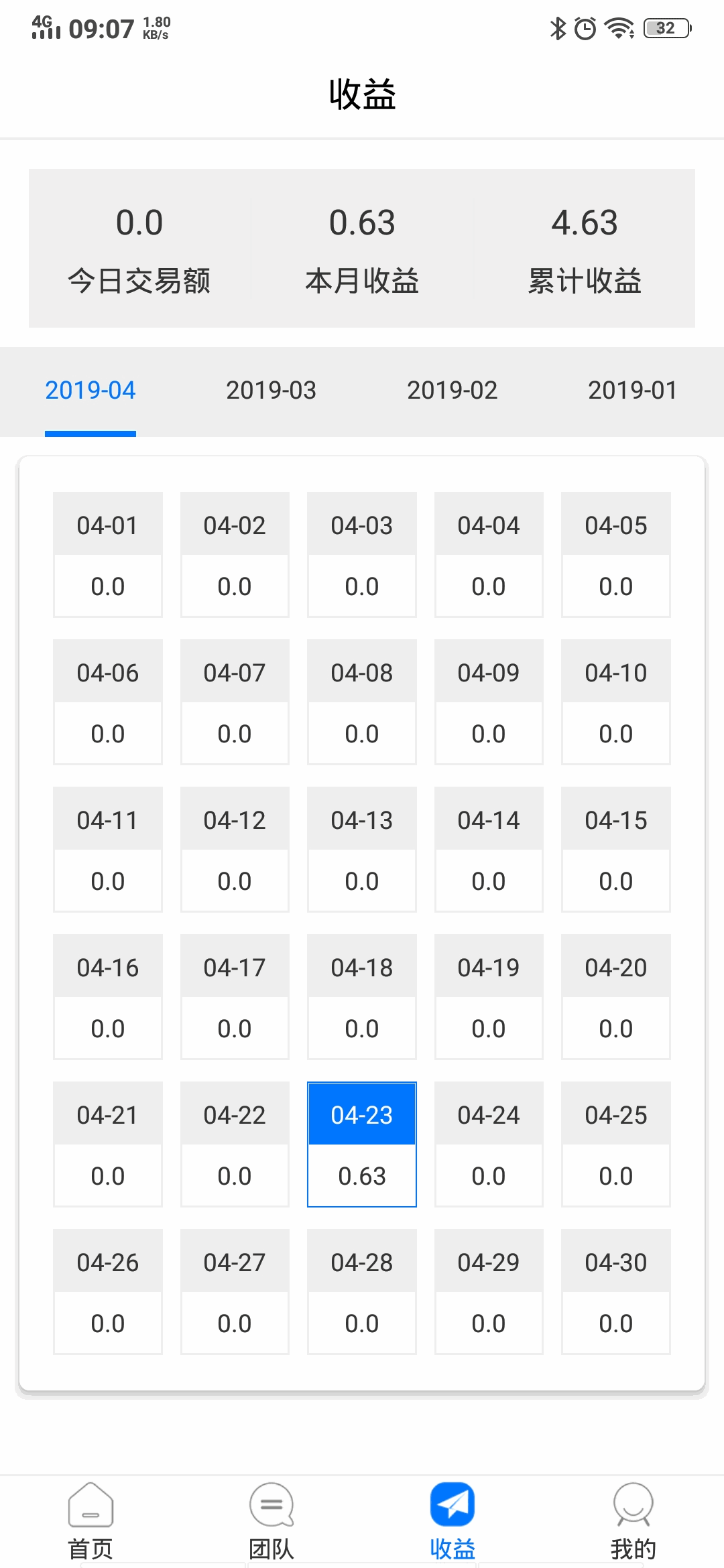The width and height of the screenshot is (724, 1568).
Task: Open the 首页 home icon
Action: coord(90,1505)
